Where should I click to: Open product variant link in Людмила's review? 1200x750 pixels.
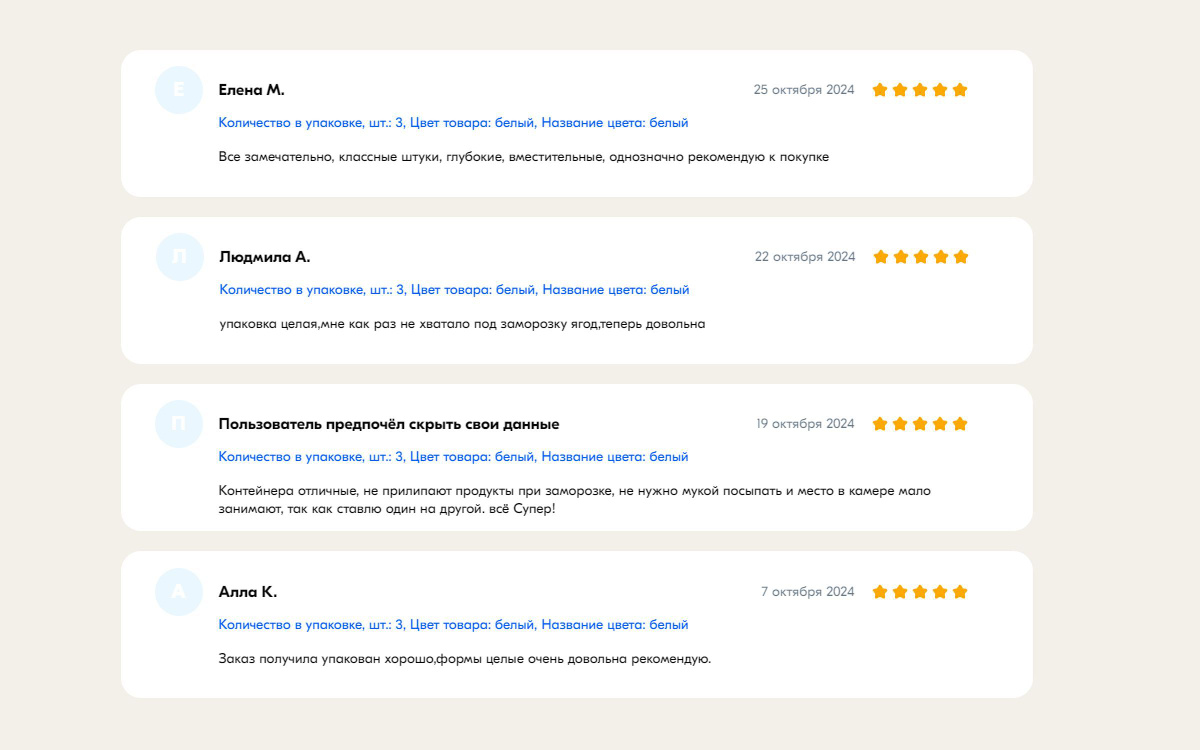click(454, 290)
